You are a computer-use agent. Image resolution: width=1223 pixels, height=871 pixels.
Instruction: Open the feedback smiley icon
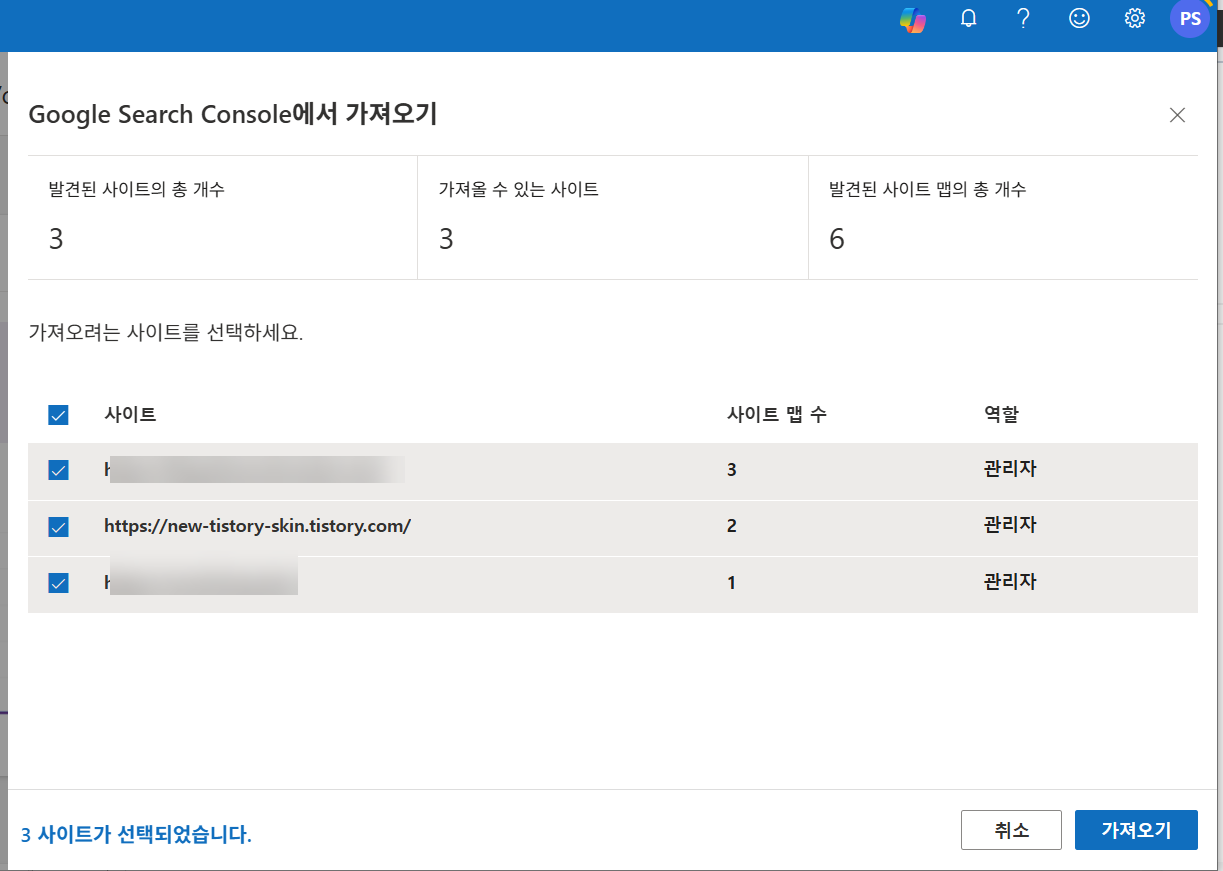(1079, 19)
